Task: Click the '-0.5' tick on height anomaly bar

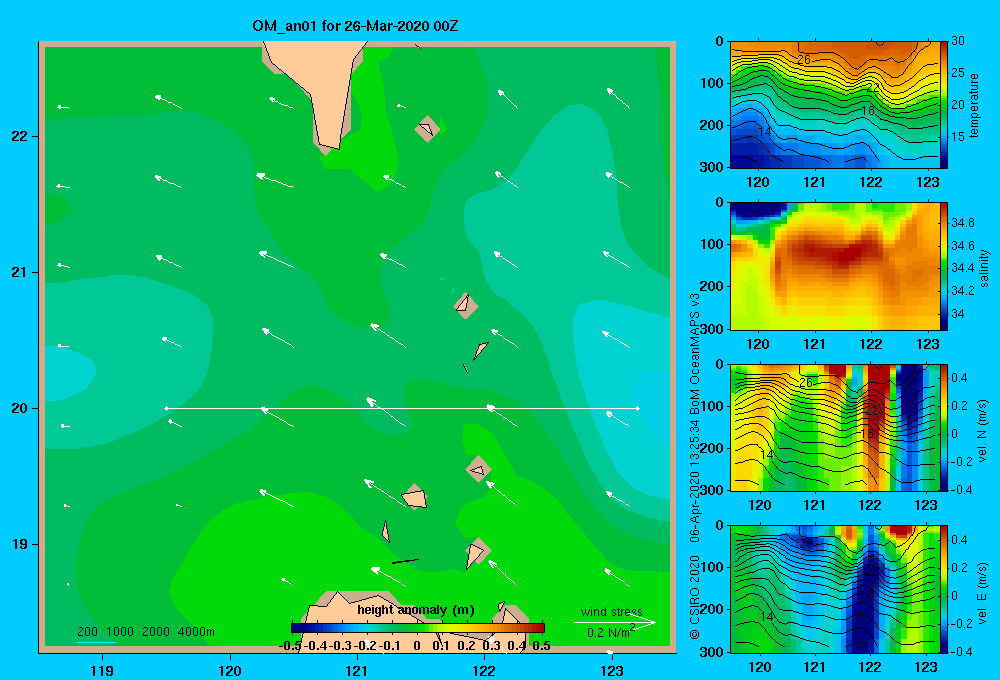Action: tap(290, 646)
